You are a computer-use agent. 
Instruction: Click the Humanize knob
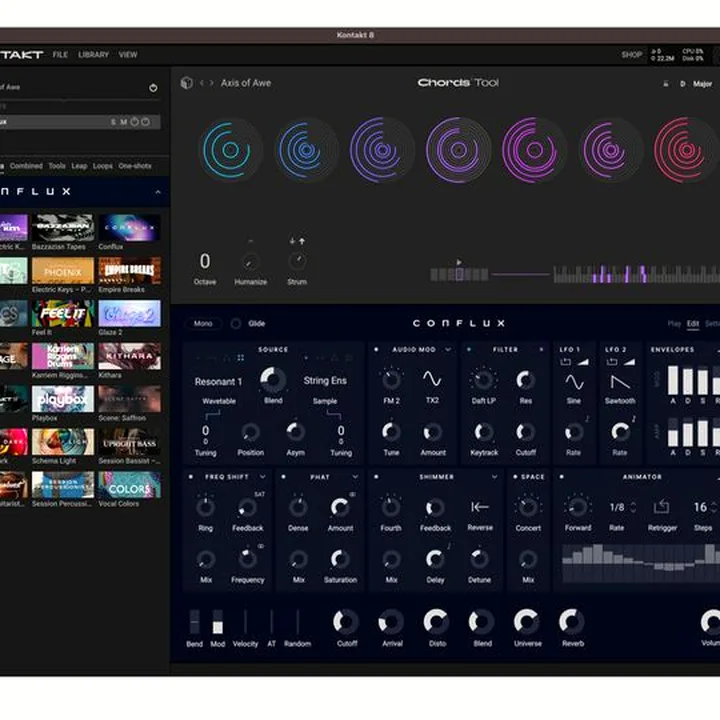(250, 262)
